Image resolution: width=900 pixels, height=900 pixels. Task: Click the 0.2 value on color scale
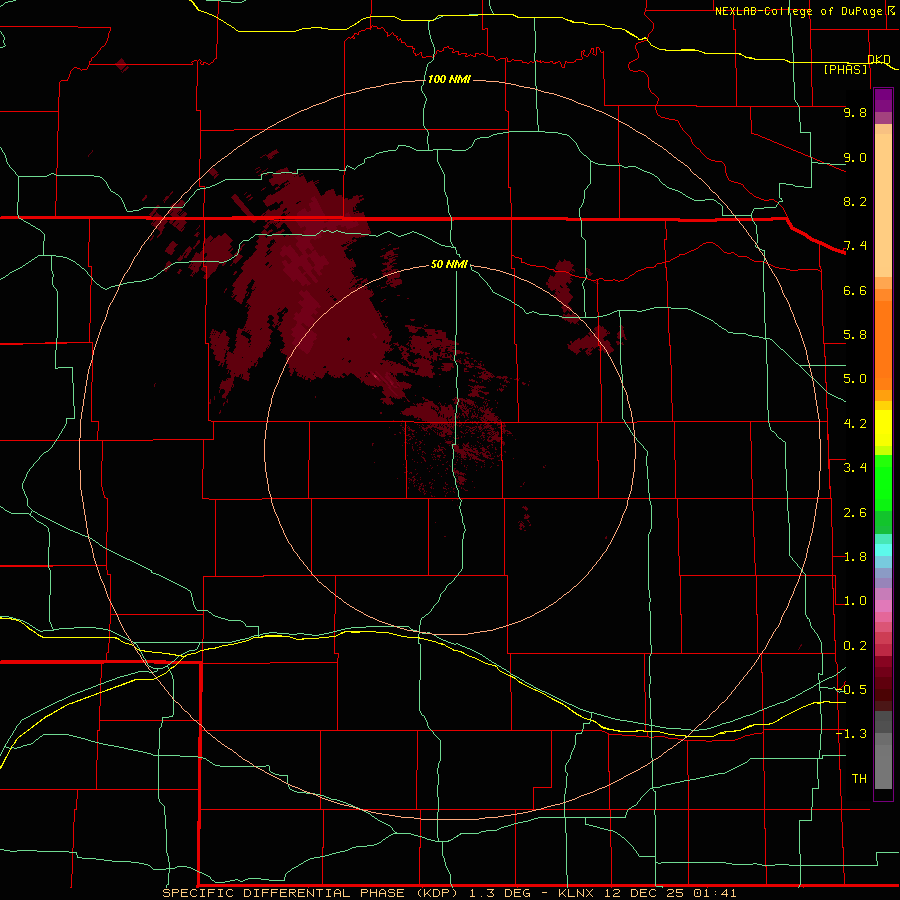[x=855, y=646]
